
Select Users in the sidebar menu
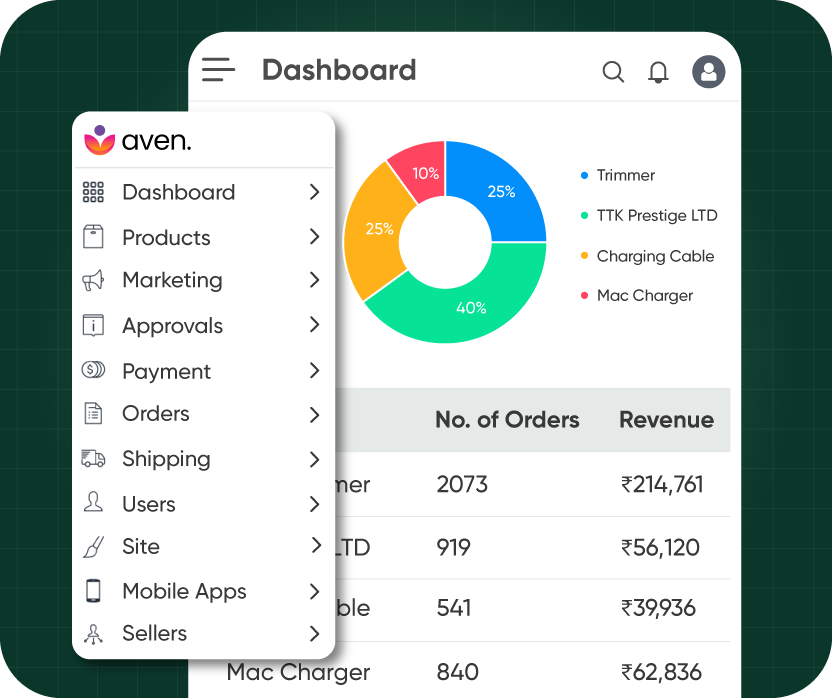(149, 504)
